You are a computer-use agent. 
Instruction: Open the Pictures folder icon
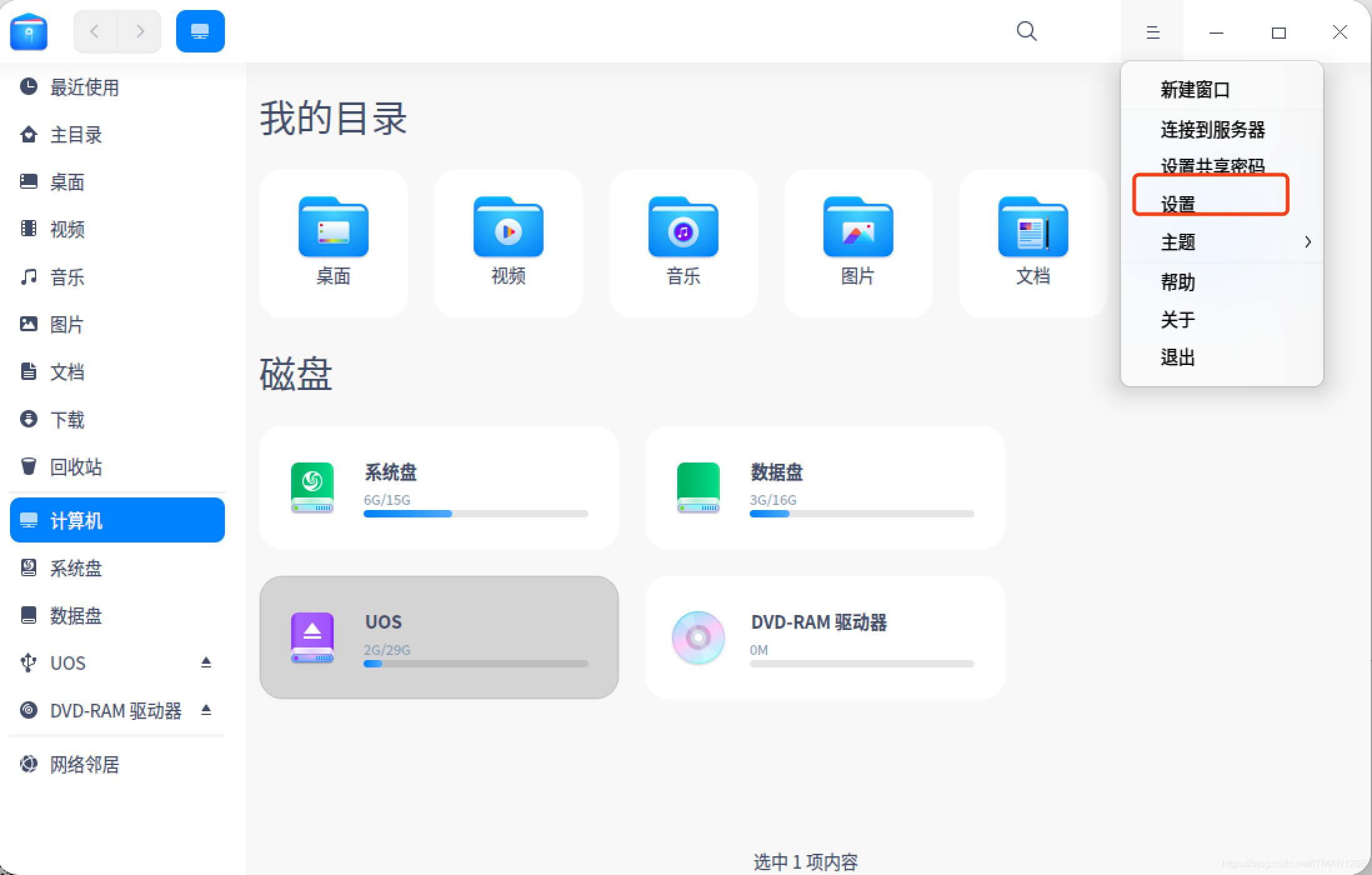tap(858, 227)
